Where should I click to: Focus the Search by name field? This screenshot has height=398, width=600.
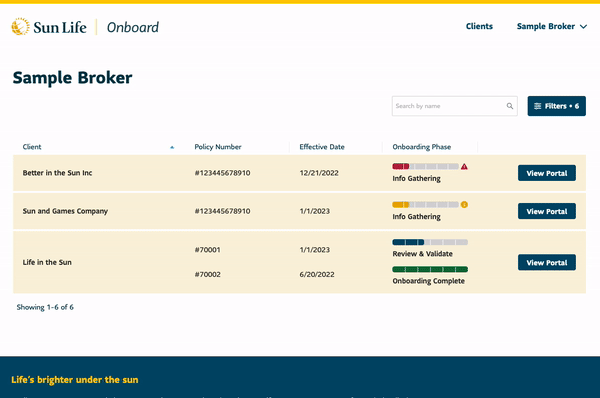[455, 106]
